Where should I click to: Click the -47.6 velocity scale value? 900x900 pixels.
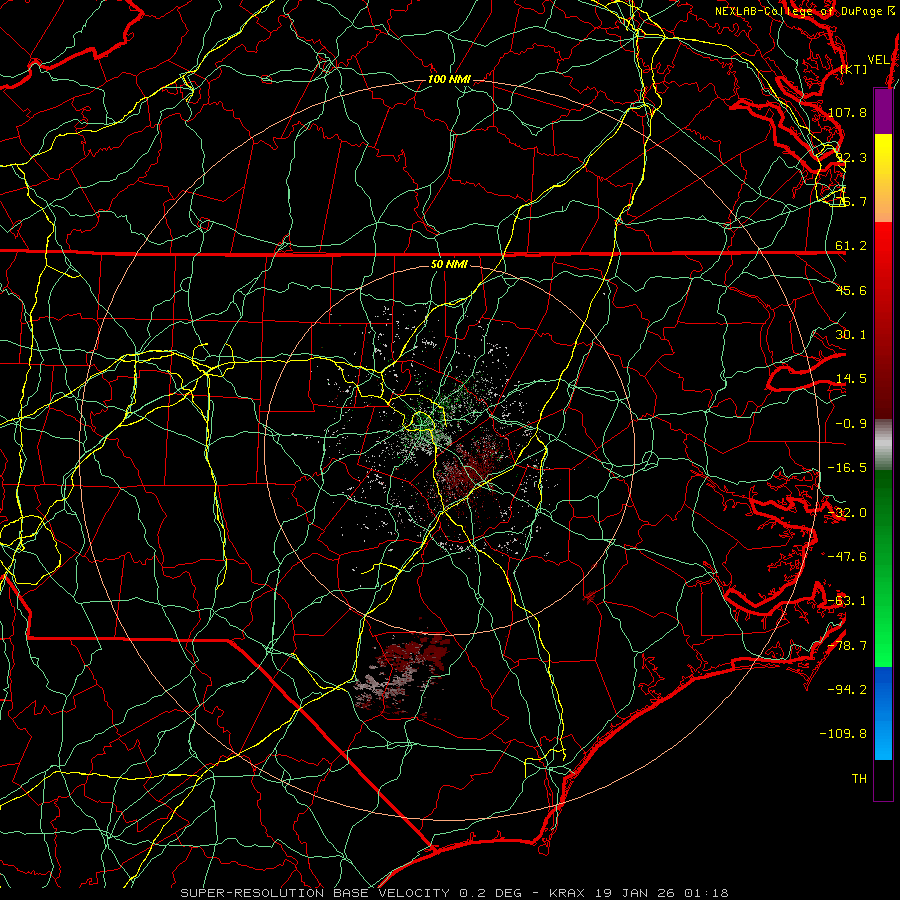point(847,557)
